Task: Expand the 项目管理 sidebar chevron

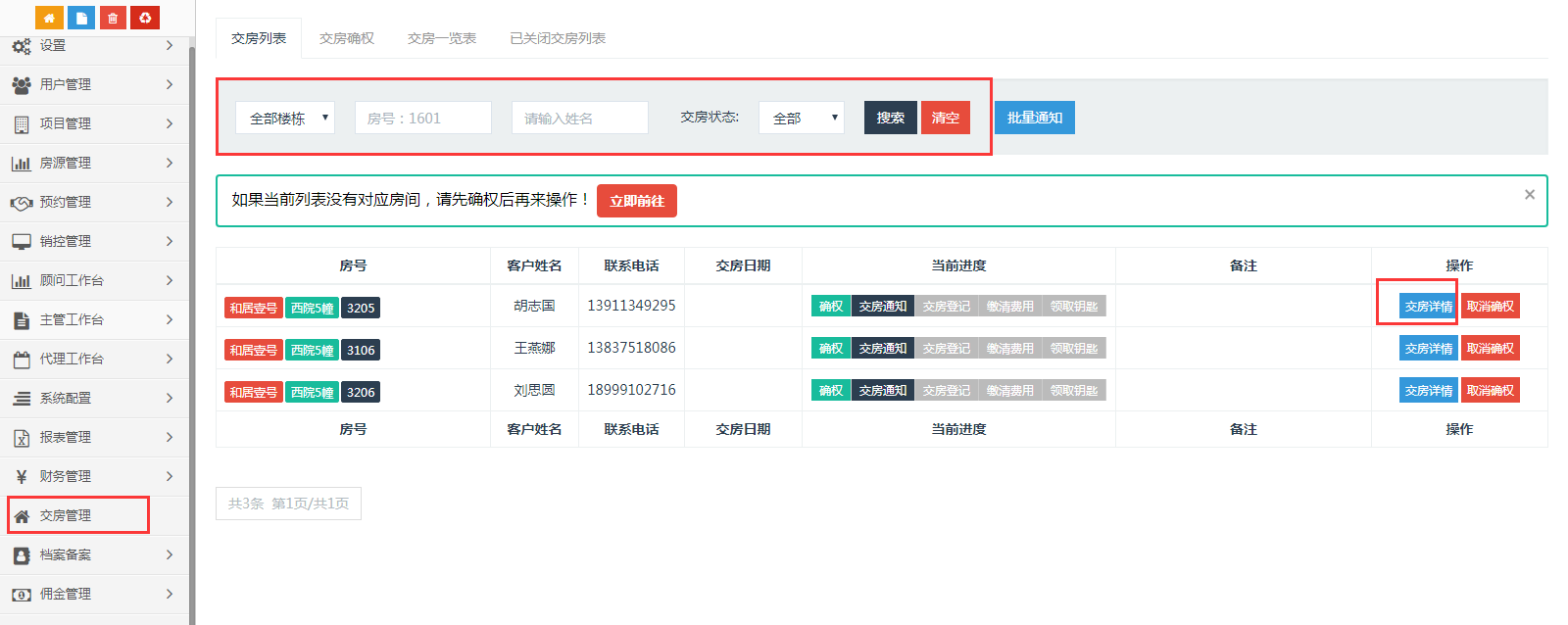Action: [x=170, y=123]
